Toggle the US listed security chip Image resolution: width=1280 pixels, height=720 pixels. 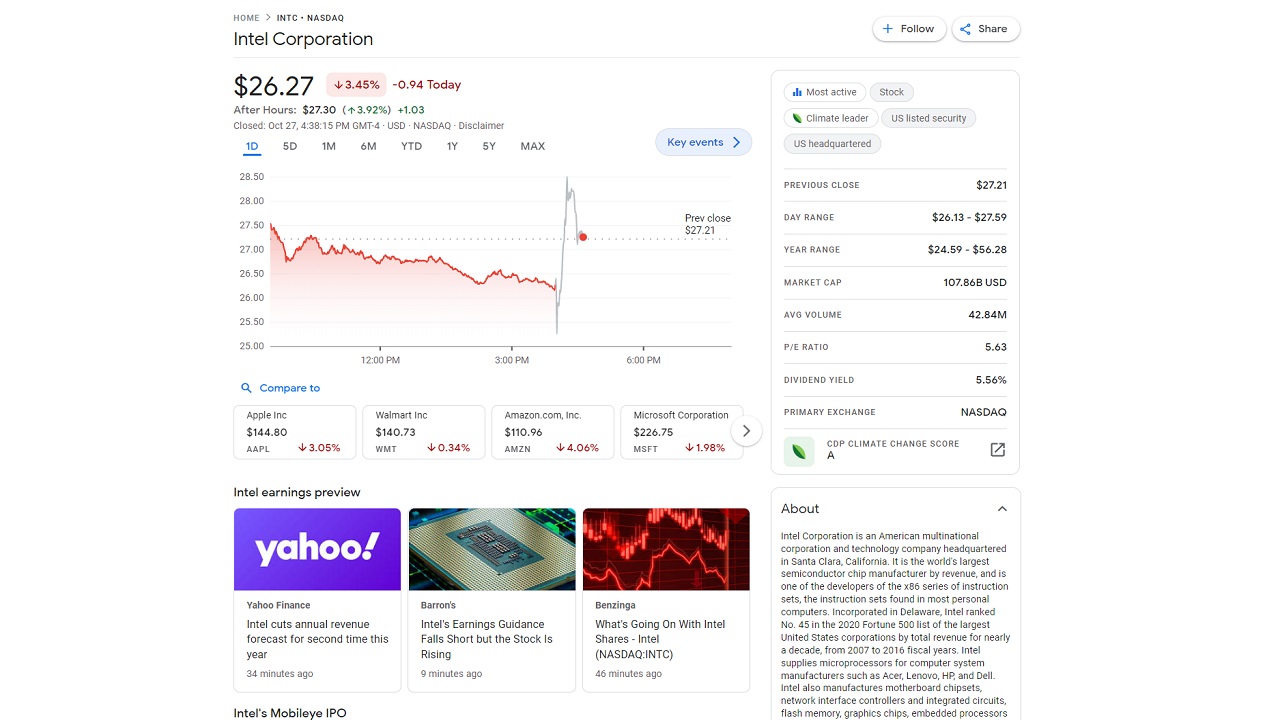pos(928,117)
